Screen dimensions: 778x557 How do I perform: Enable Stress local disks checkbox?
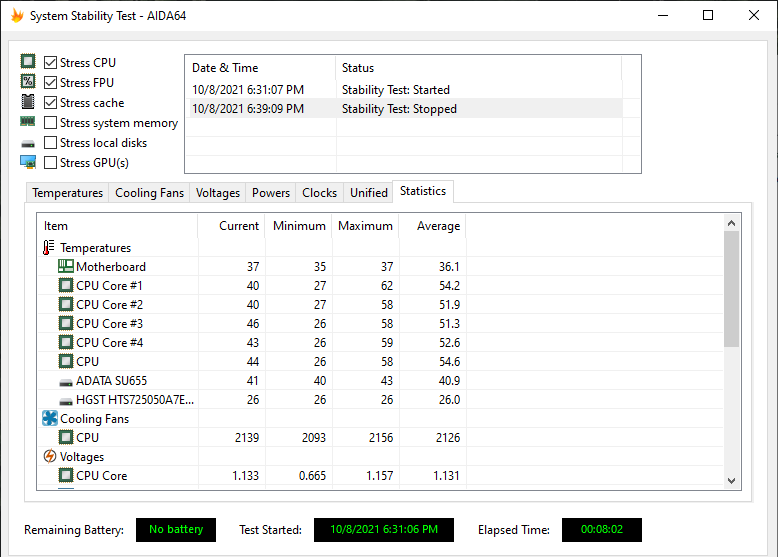pyautogui.click(x=50, y=142)
